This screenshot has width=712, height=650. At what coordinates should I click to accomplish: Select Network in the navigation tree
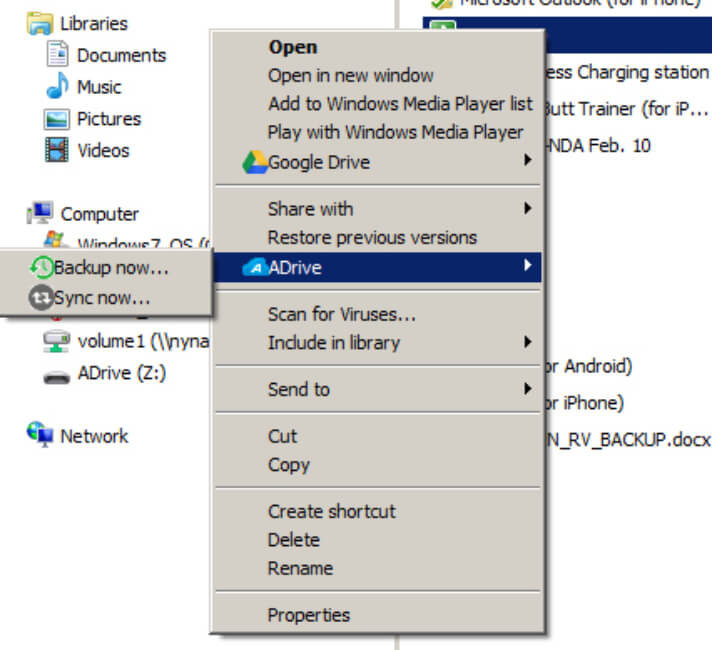pyautogui.click(x=94, y=436)
